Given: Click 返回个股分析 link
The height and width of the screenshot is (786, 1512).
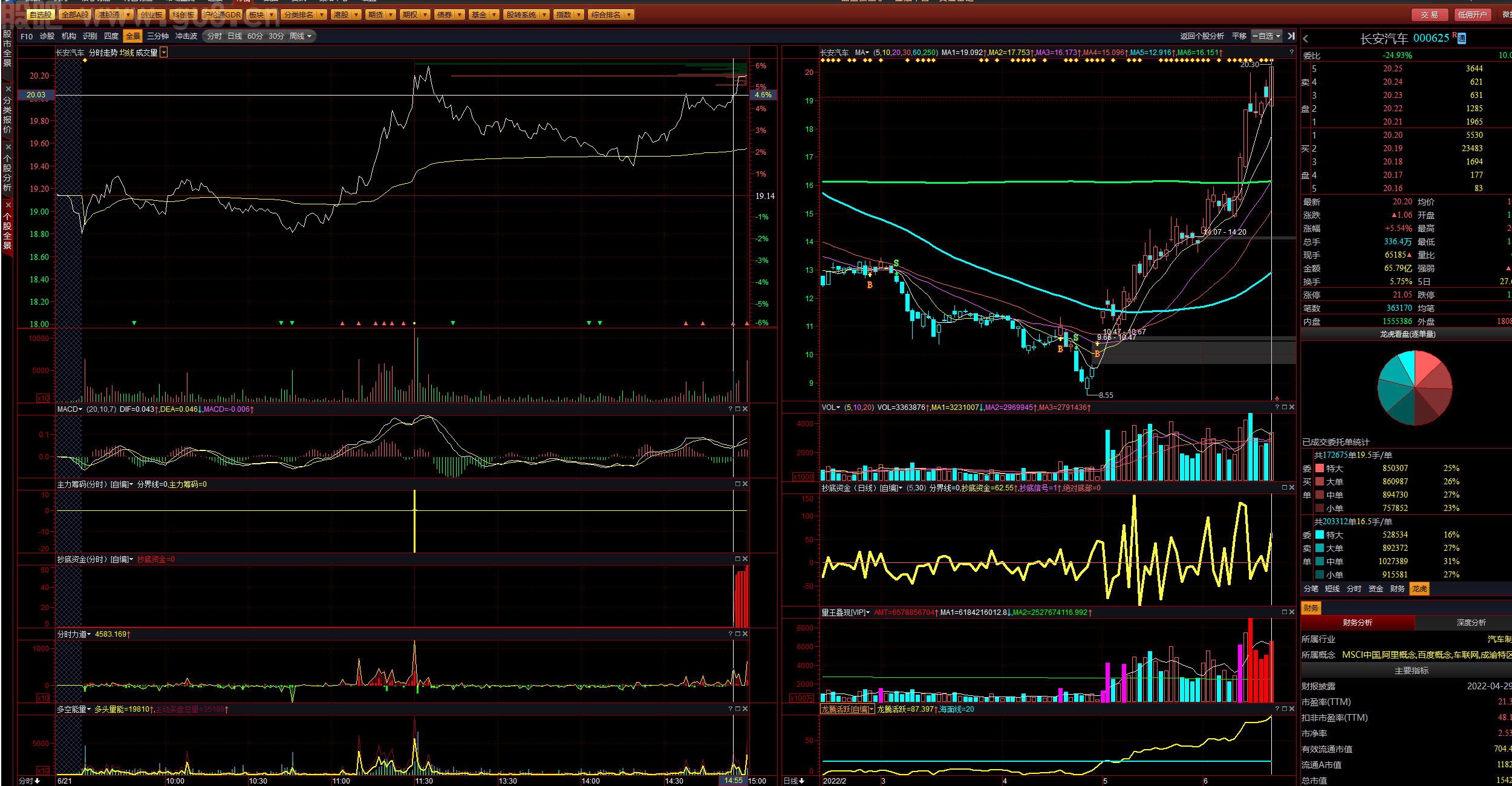Looking at the screenshot, I should pyautogui.click(x=1202, y=36).
